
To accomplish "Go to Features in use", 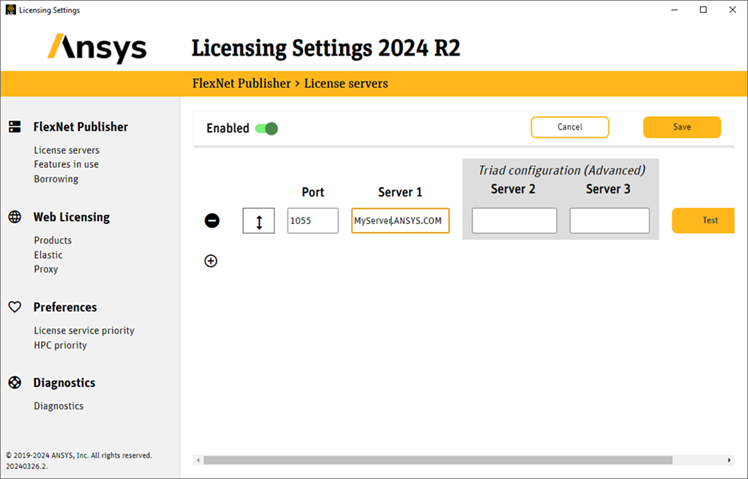I will tap(66, 164).
